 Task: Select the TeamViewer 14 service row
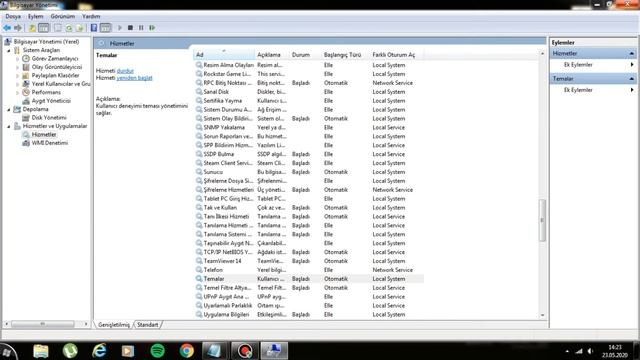tap(309, 261)
